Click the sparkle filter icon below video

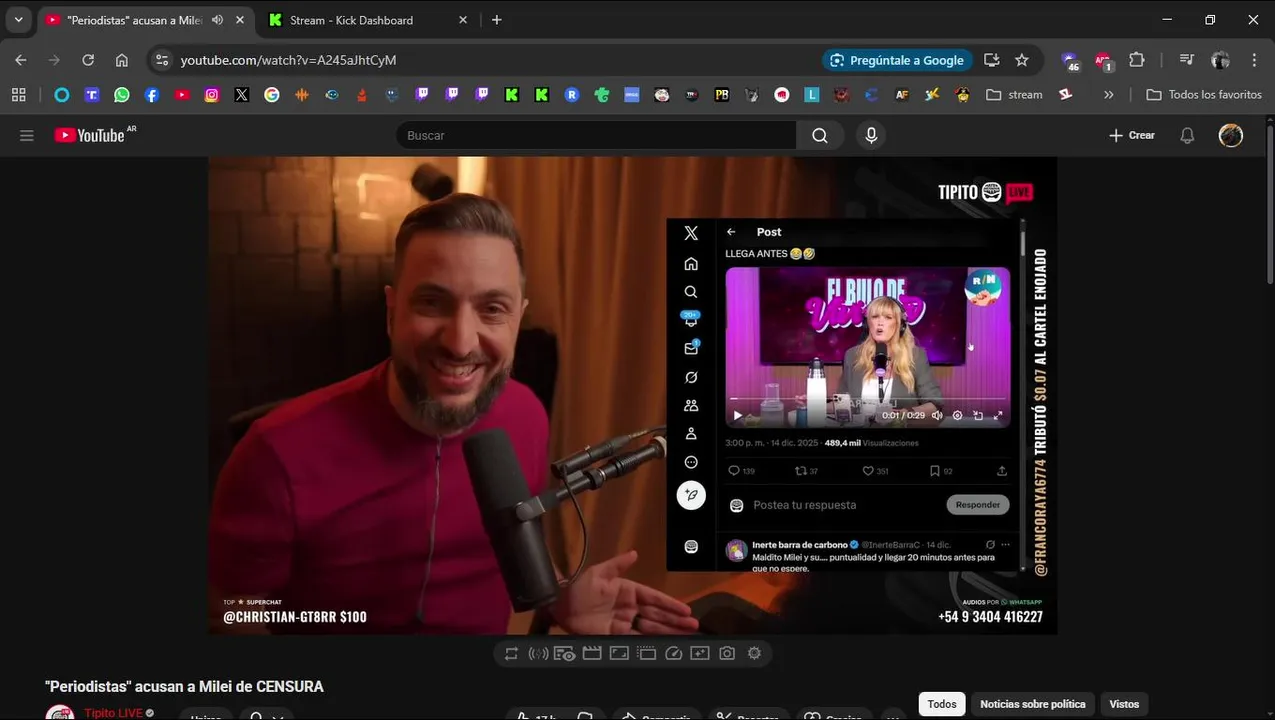[x=700, y=653]
